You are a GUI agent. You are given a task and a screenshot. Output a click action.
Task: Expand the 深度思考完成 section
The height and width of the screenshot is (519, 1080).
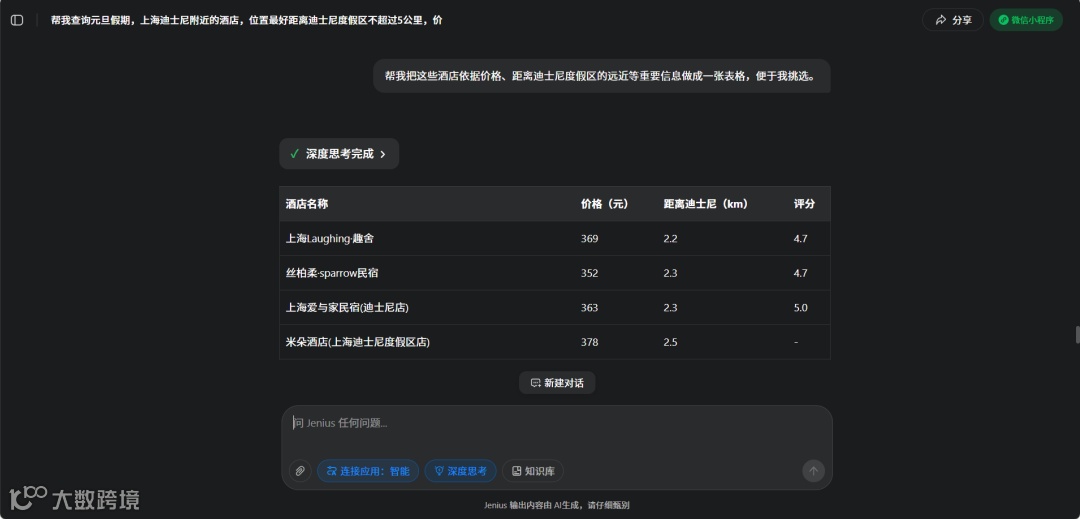339,153
